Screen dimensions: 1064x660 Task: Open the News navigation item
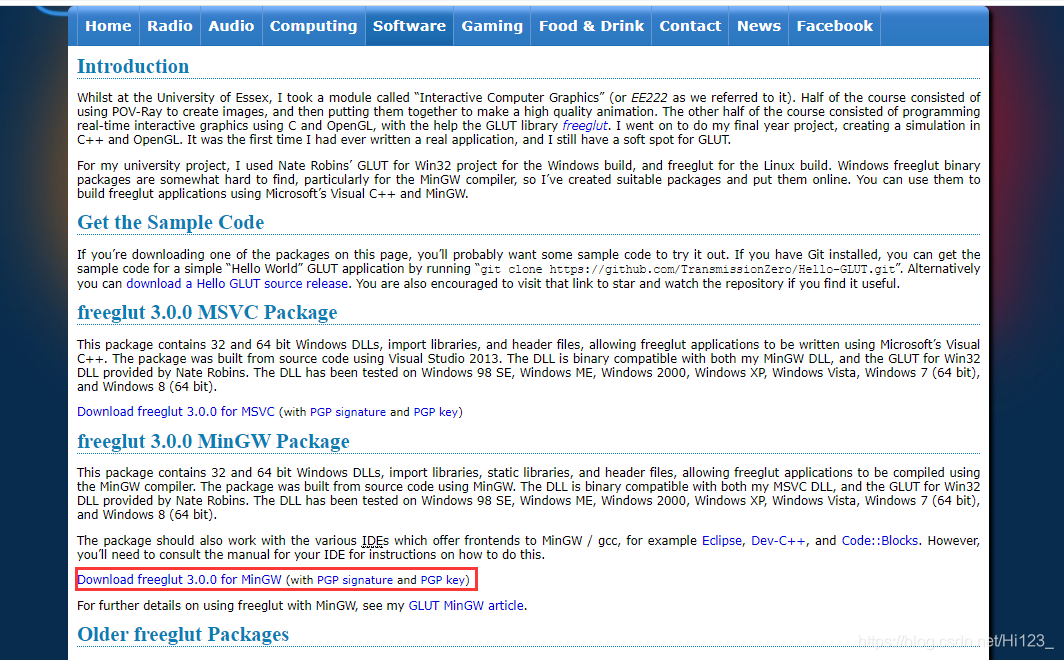[759, 26]
